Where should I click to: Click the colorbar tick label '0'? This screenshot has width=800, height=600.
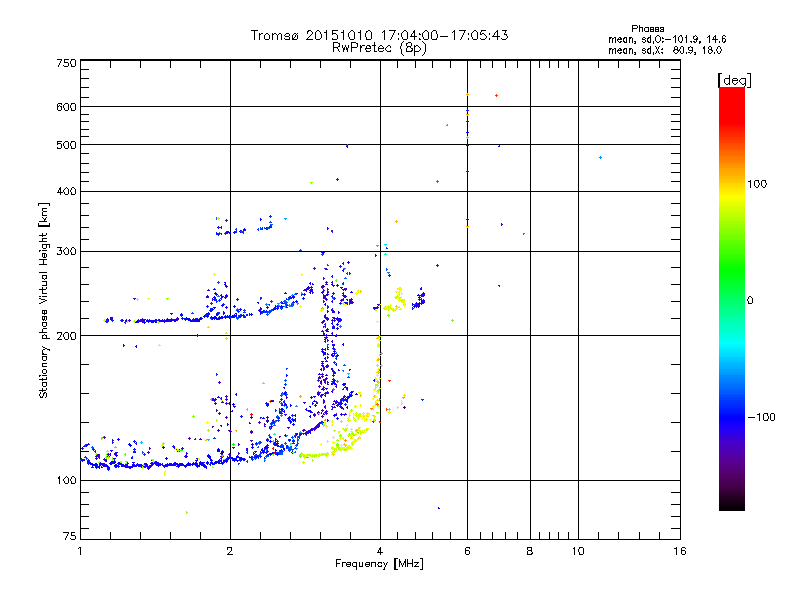[x=750, y=300]
